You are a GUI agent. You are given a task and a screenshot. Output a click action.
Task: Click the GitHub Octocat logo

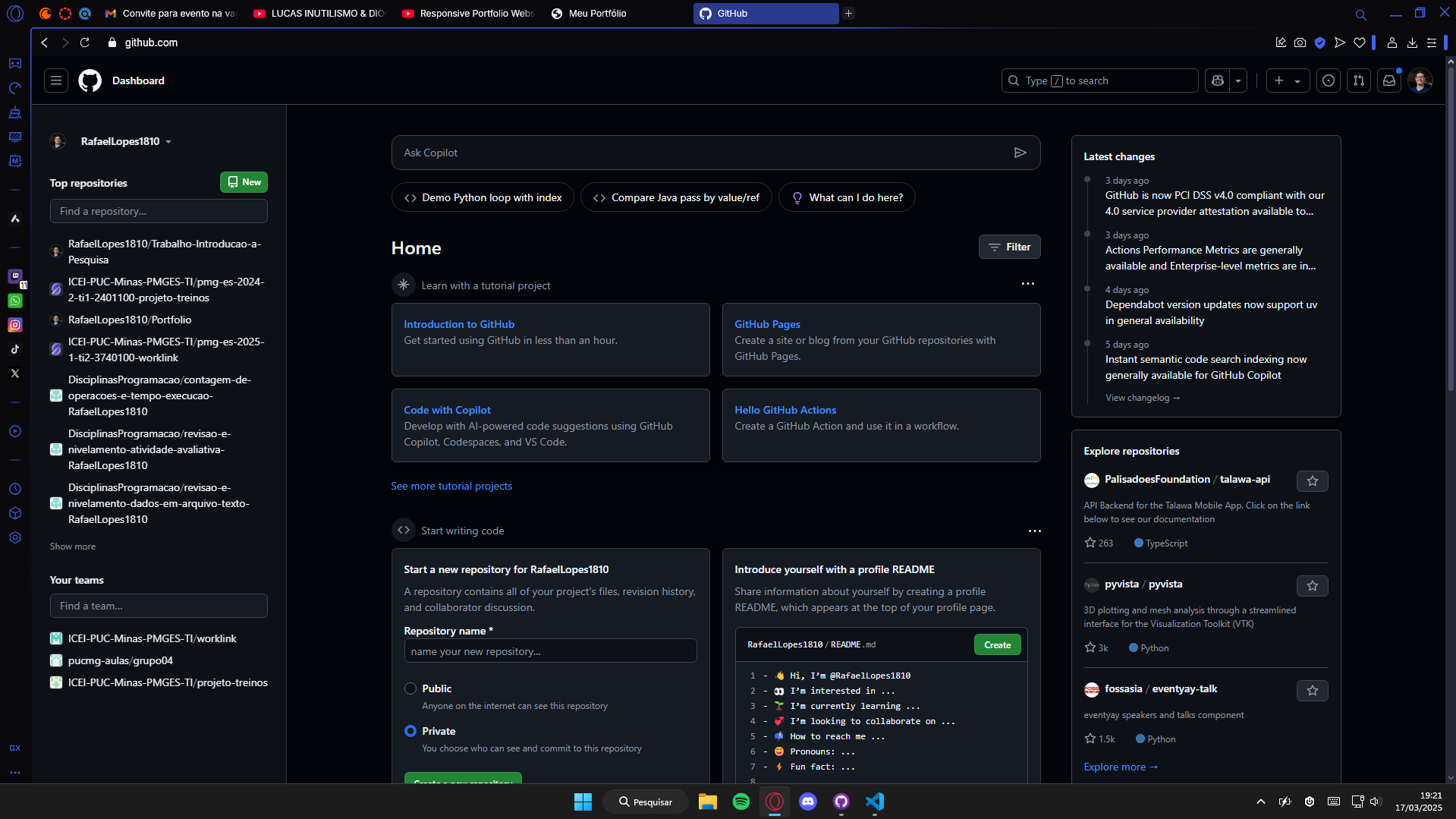(x=90, y=80)
